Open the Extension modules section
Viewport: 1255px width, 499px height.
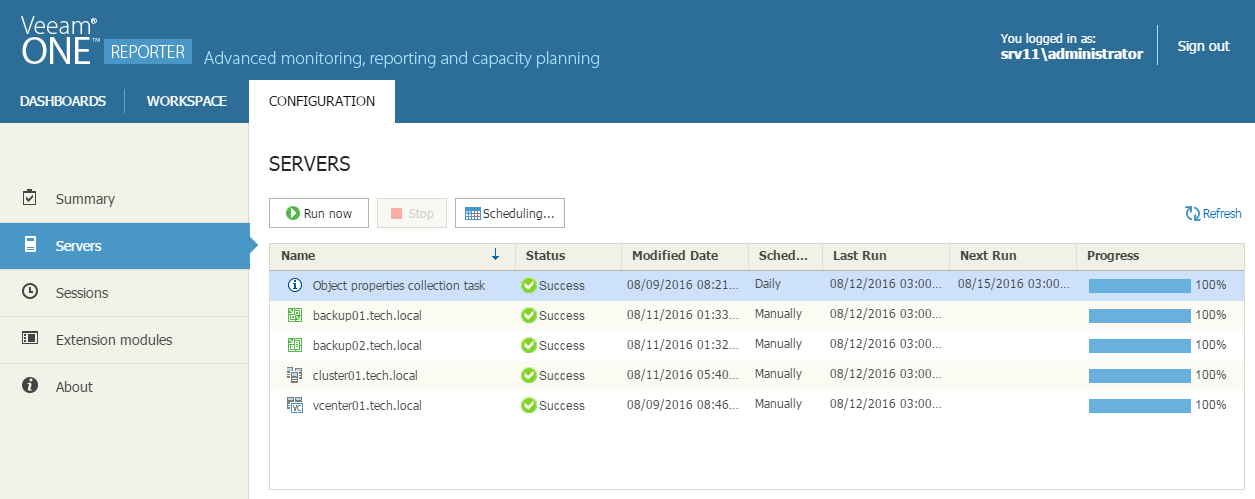pos(124,340)
